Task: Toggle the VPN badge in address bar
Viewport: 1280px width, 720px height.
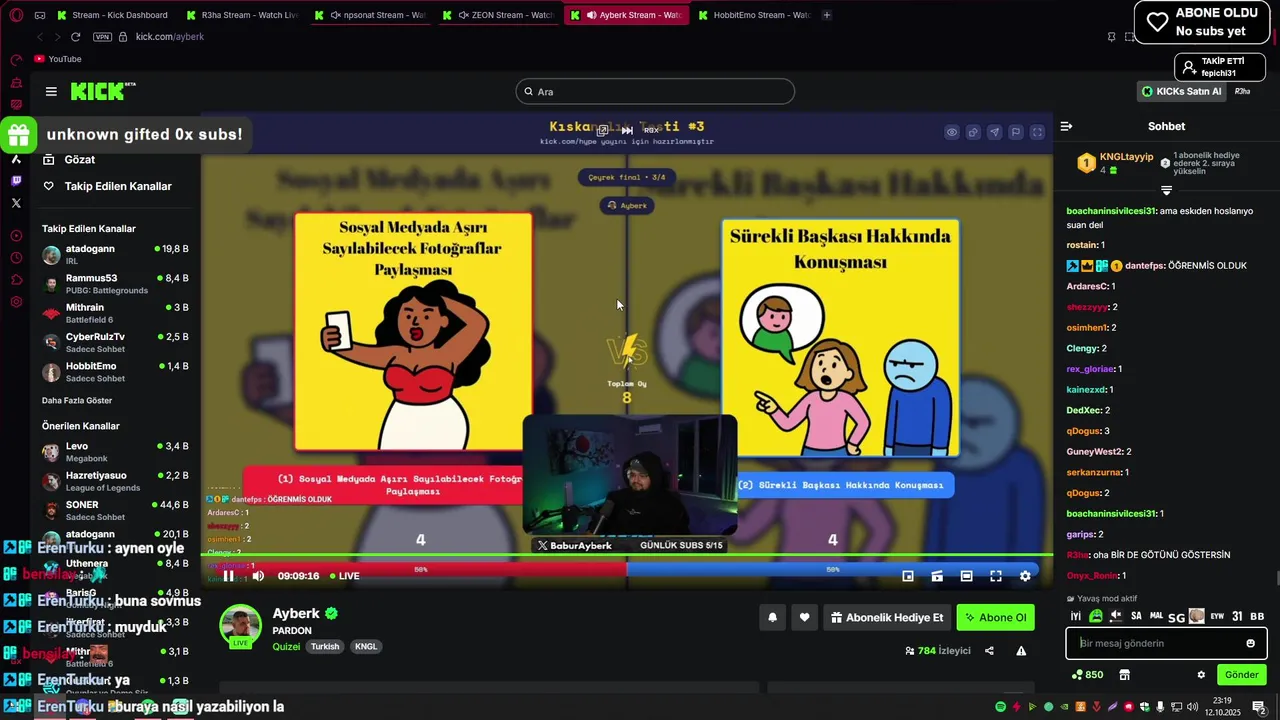Action: click(x=102, y=37)
